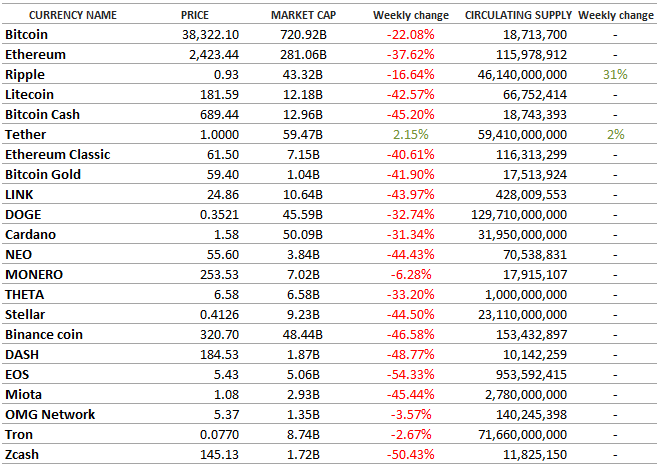Select the DOGE currency name

[23, 215]
